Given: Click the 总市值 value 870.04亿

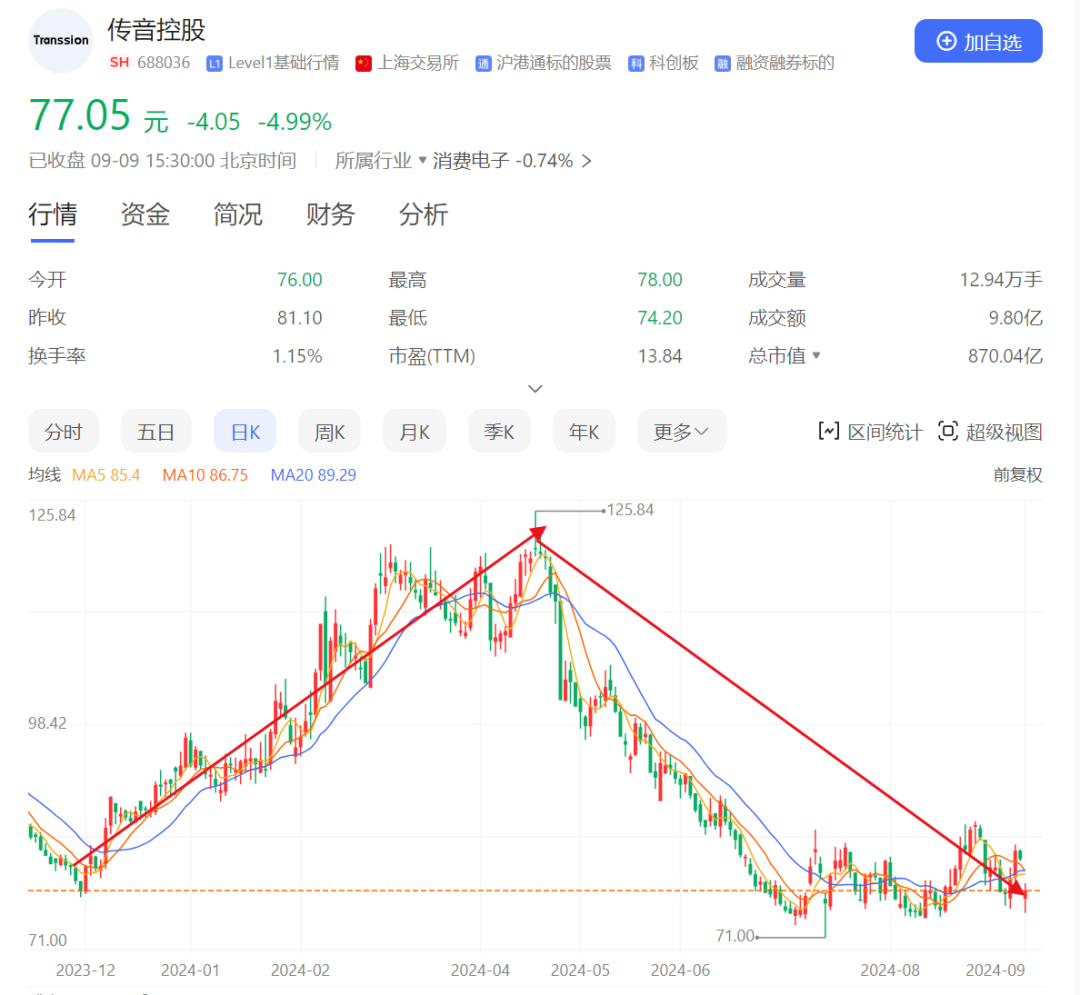Looking at the screenshot, I should click(1005, 356).
